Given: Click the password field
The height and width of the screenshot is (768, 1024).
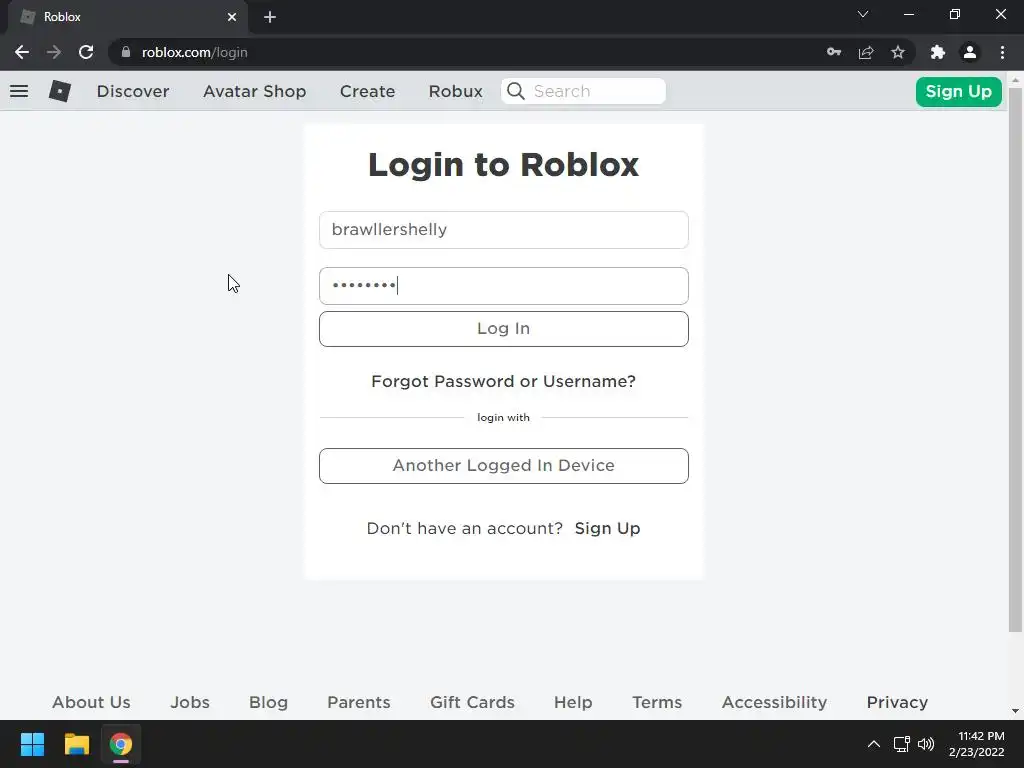Looking at the screenshot, I should [504, 285].
